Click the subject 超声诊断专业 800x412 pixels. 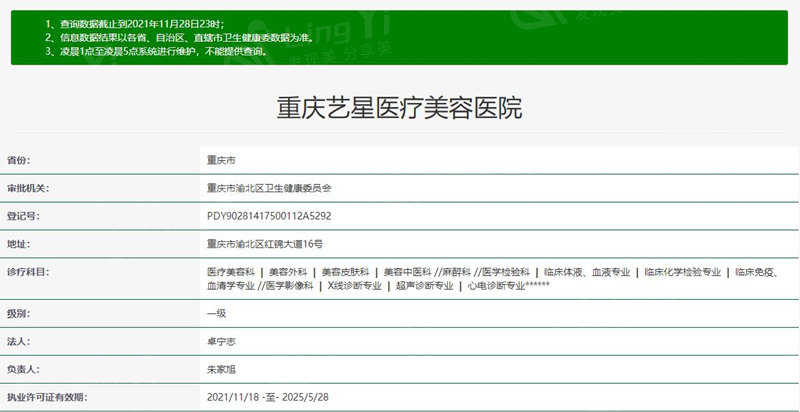pos(424,286)
